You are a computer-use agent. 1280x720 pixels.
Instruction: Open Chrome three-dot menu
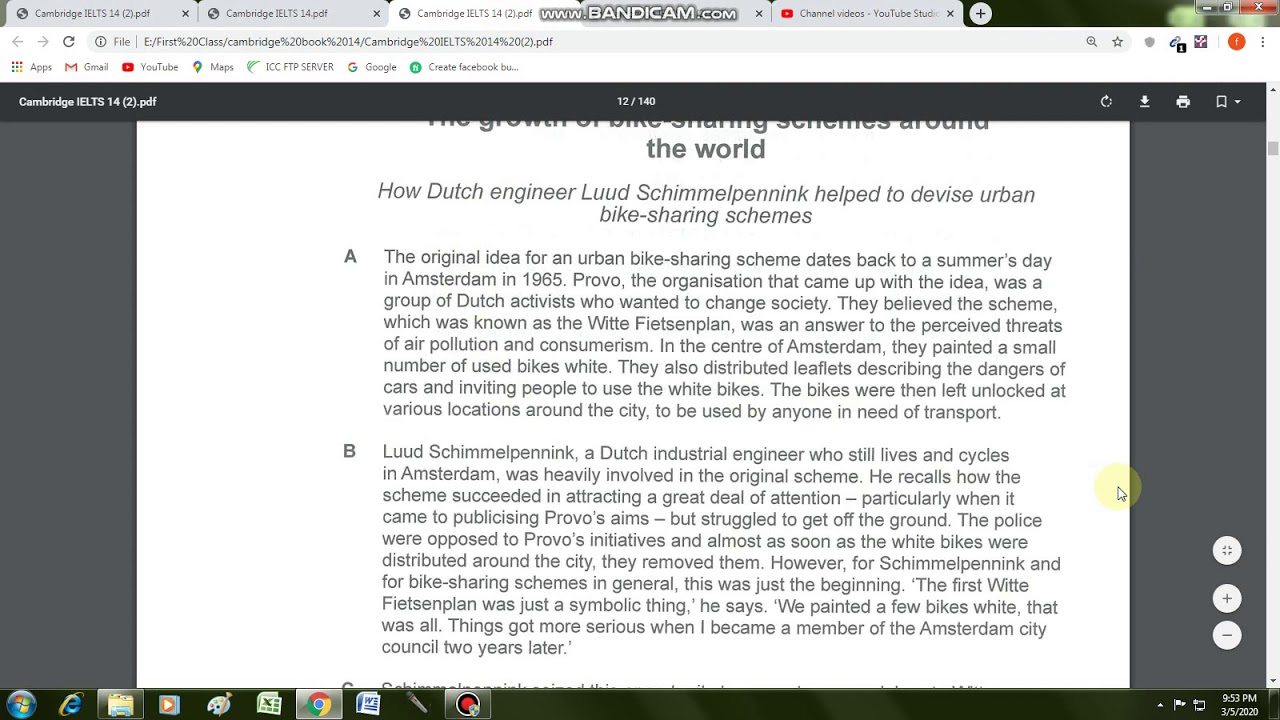point(1263,42)
